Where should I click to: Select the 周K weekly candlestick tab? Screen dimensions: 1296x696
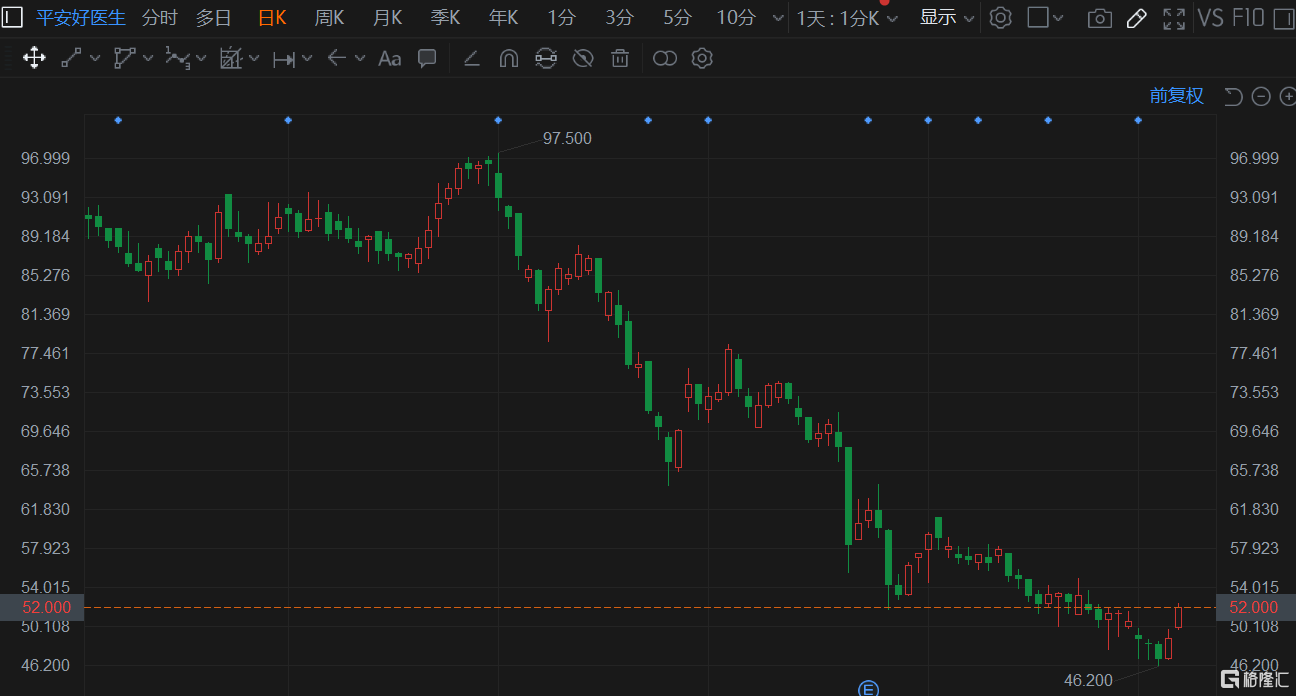[329, 17]
